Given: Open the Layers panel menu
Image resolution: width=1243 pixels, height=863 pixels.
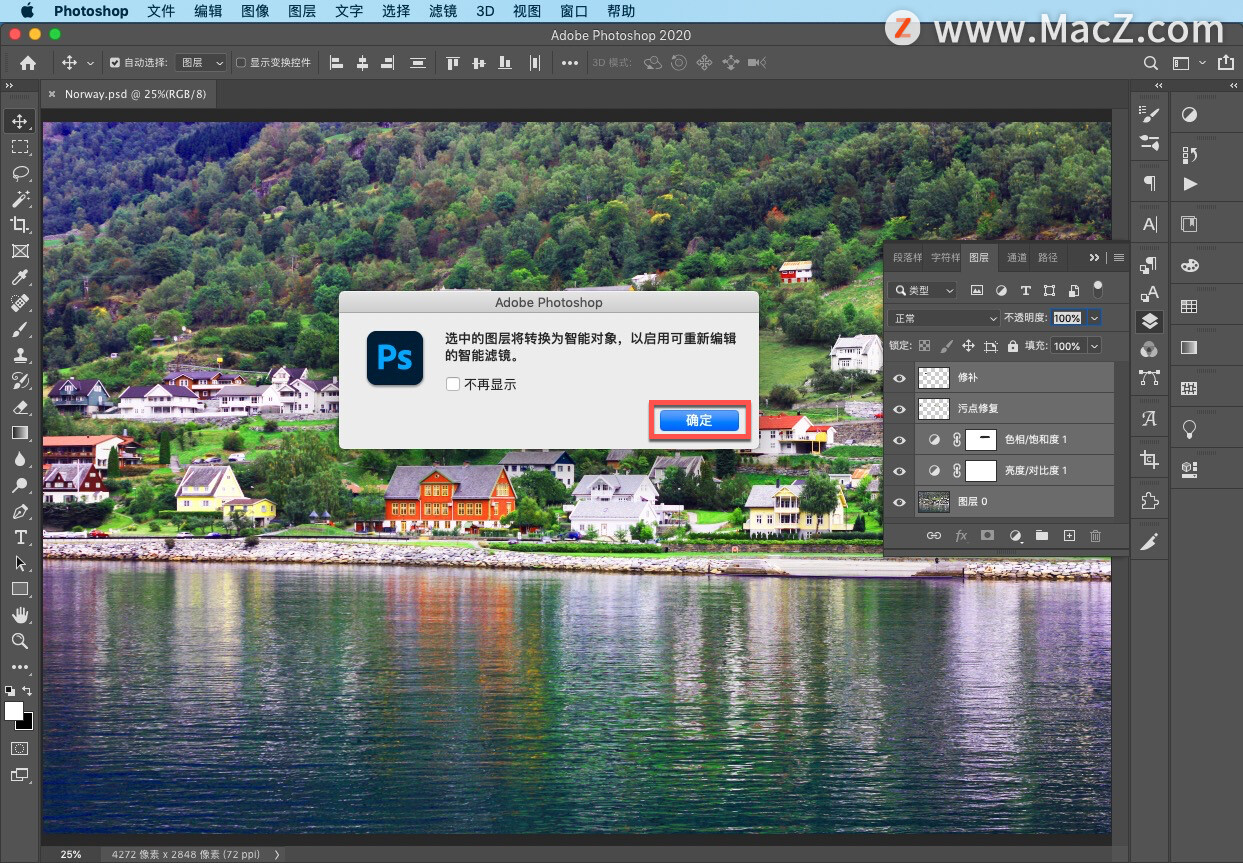Looking at the screenshot, I should (x=1119, y=258).
